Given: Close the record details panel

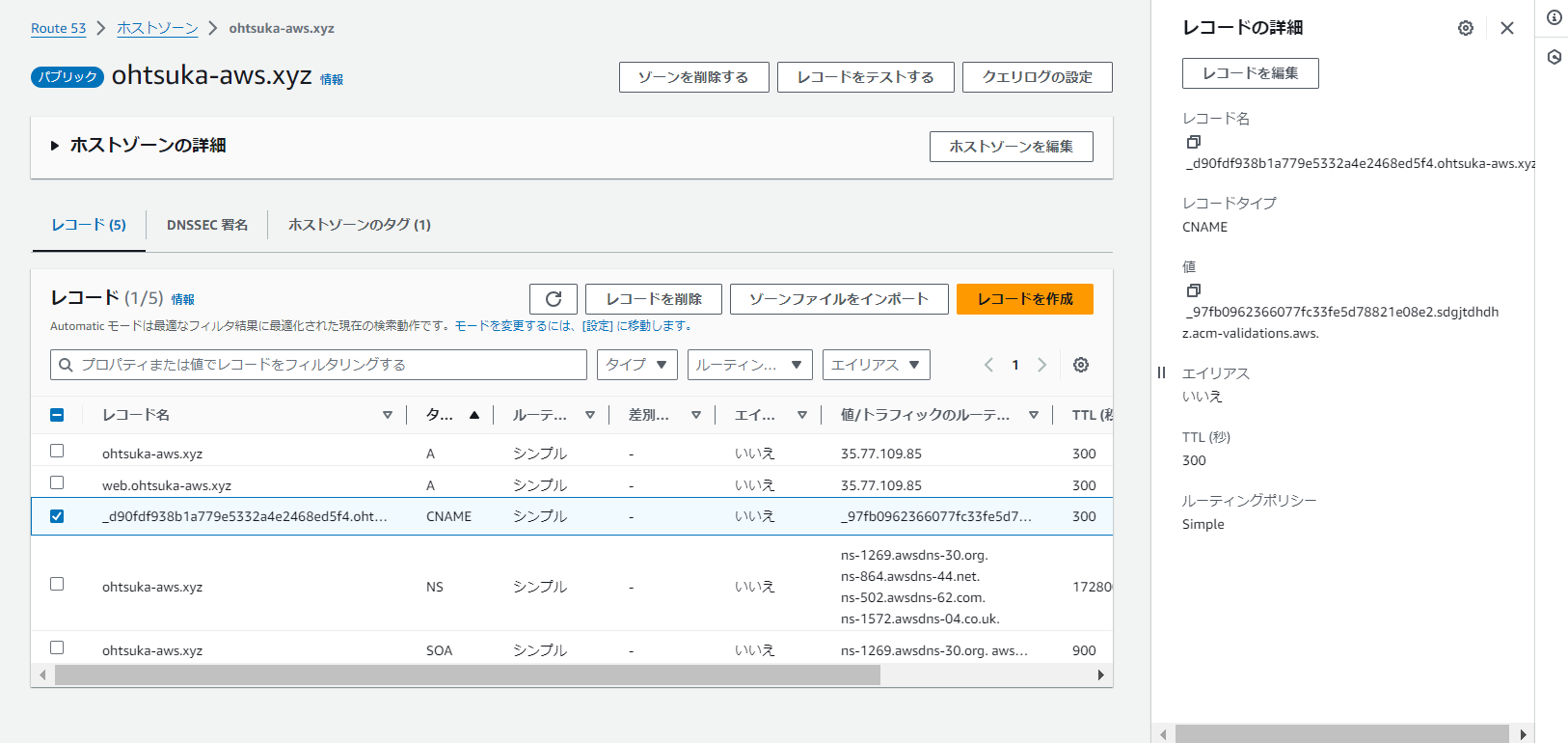Looking at the screenshot, I should point(1507,28).
